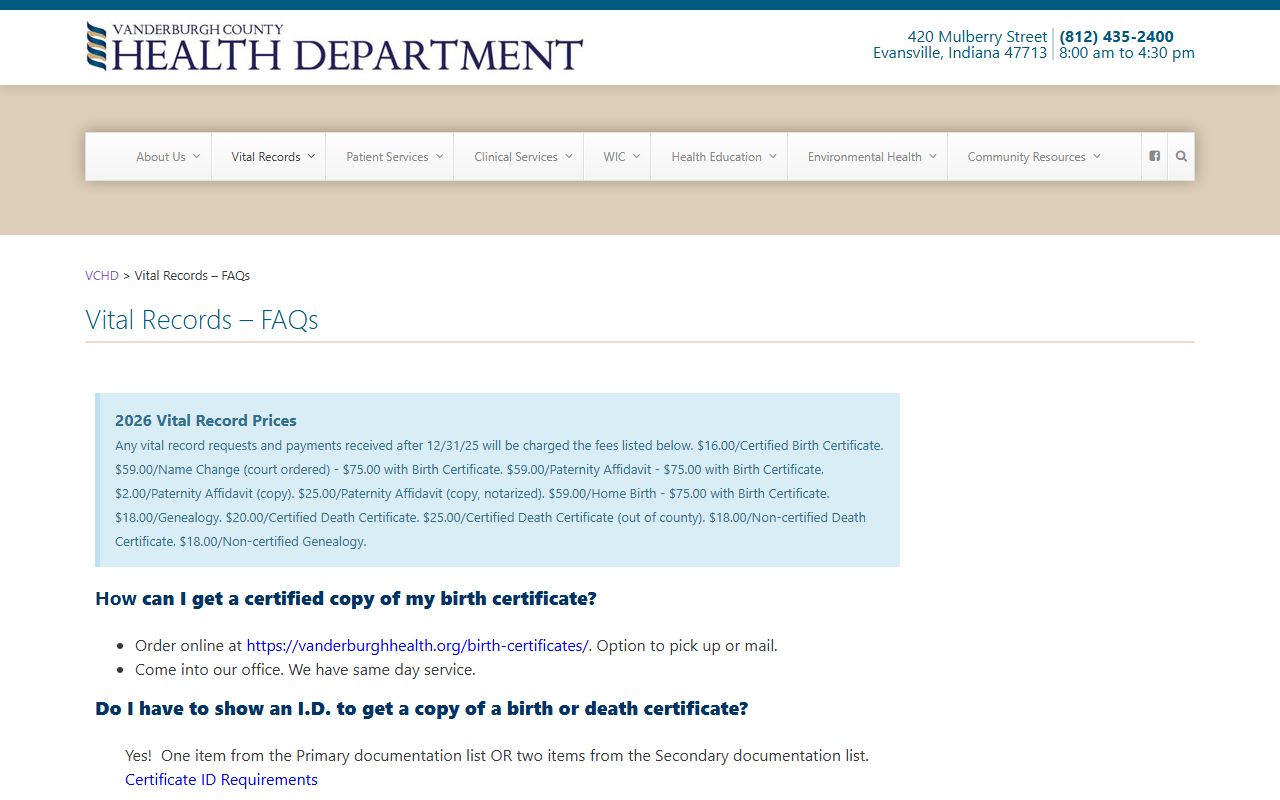Expand the Patient Services dropdown arrow

click(x=439, y=156)
